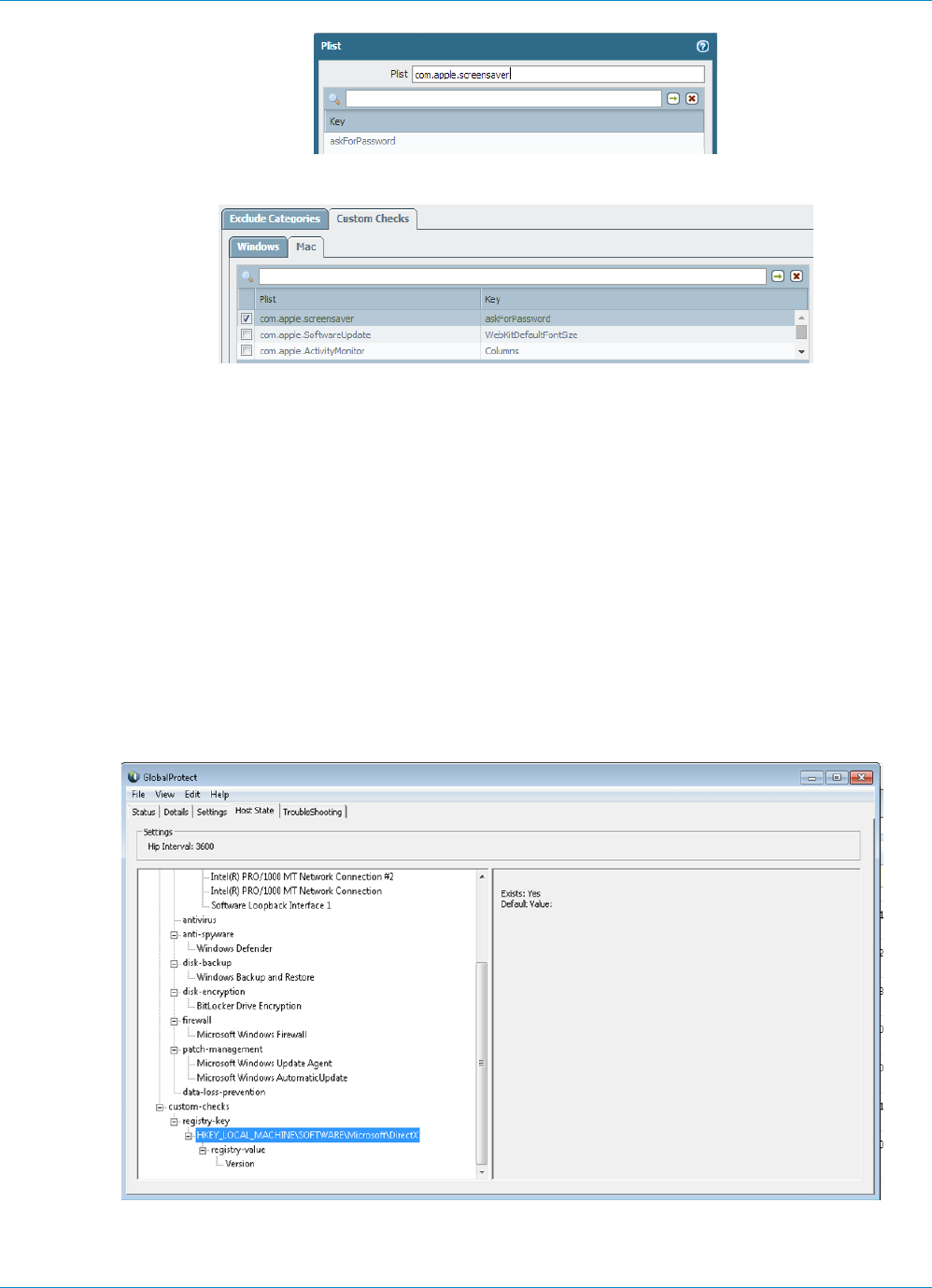Apply search arrow in Custom Checks panel

point(778,276)
